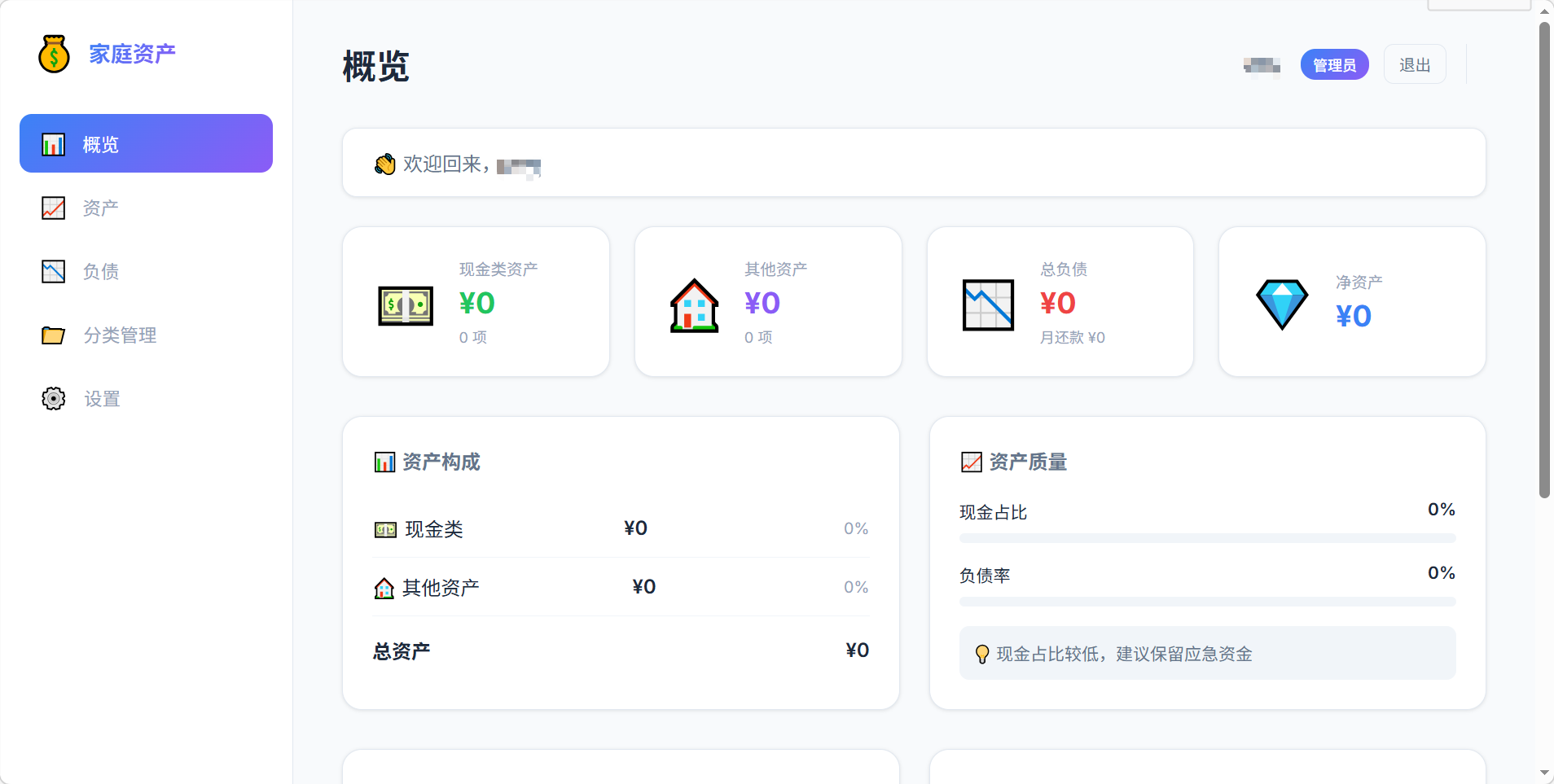Click the 现金占比 label
The height and width of the screenshot is (784, 1554).
[x=993, y=512]
